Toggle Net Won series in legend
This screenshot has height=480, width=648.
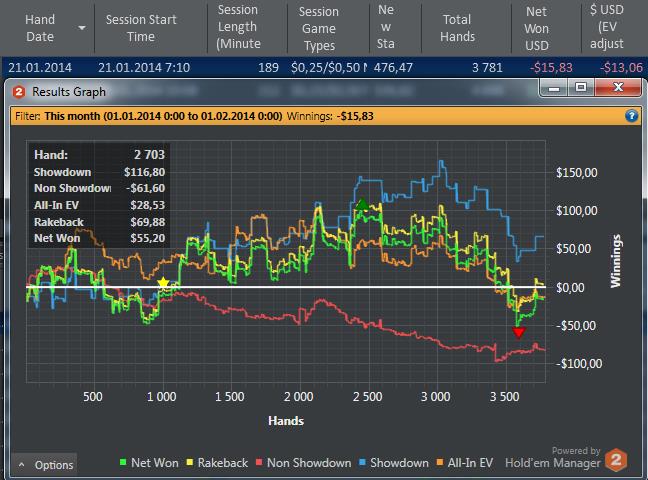tap(149, 463)
